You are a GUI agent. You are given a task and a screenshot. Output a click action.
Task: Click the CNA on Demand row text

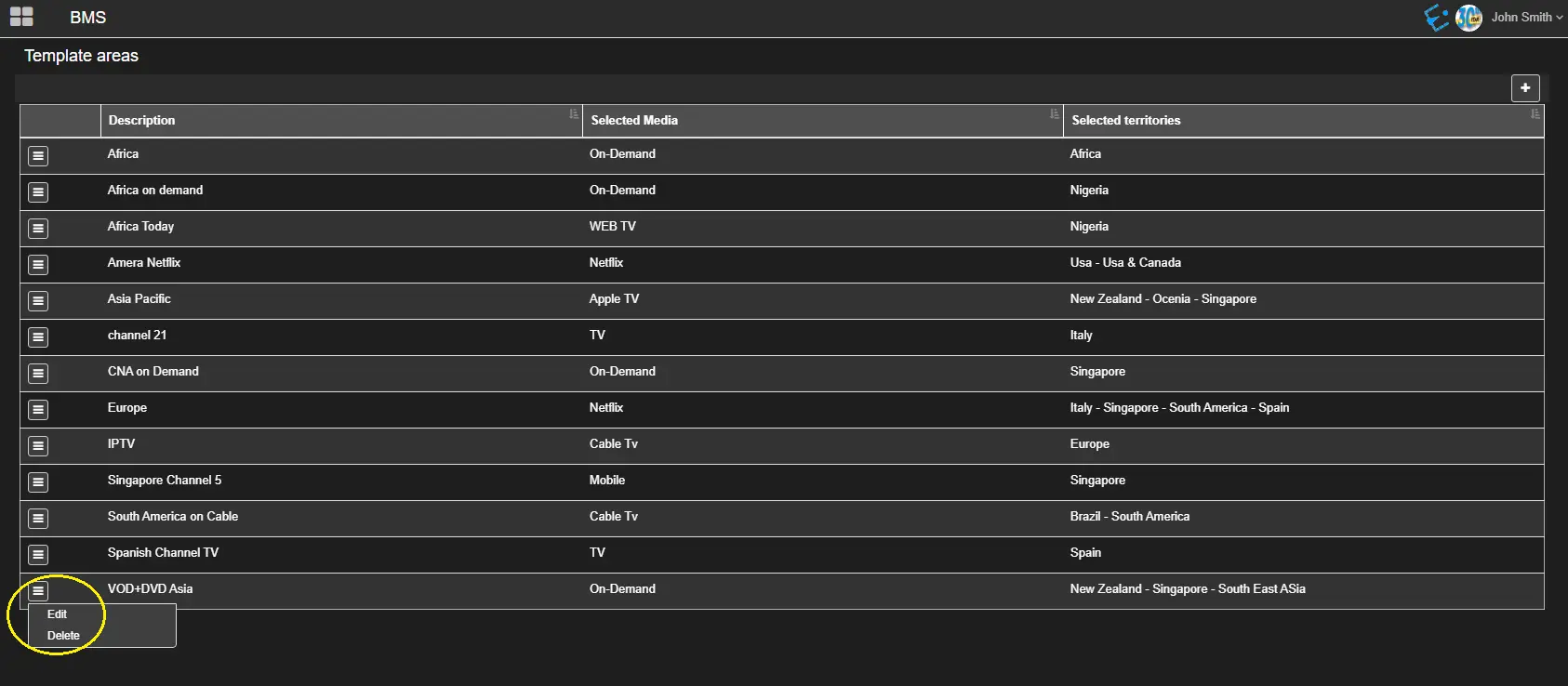click(x=153, y=372)
